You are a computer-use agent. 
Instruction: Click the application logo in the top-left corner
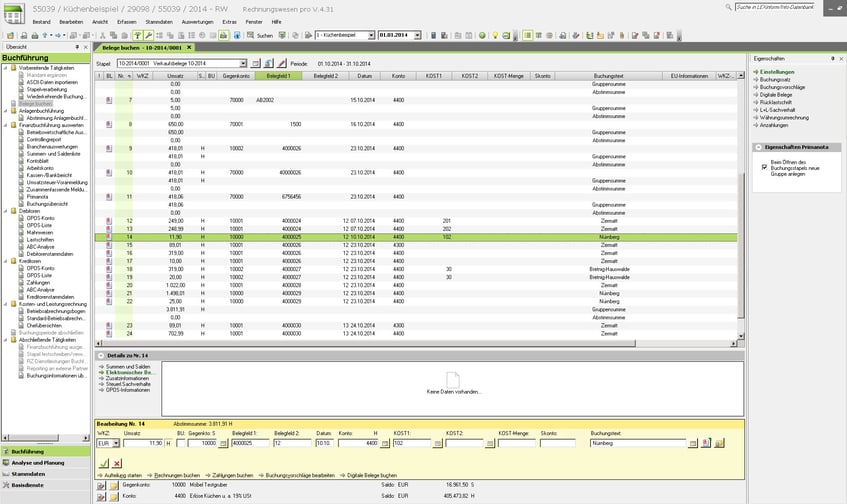[14, 13]
